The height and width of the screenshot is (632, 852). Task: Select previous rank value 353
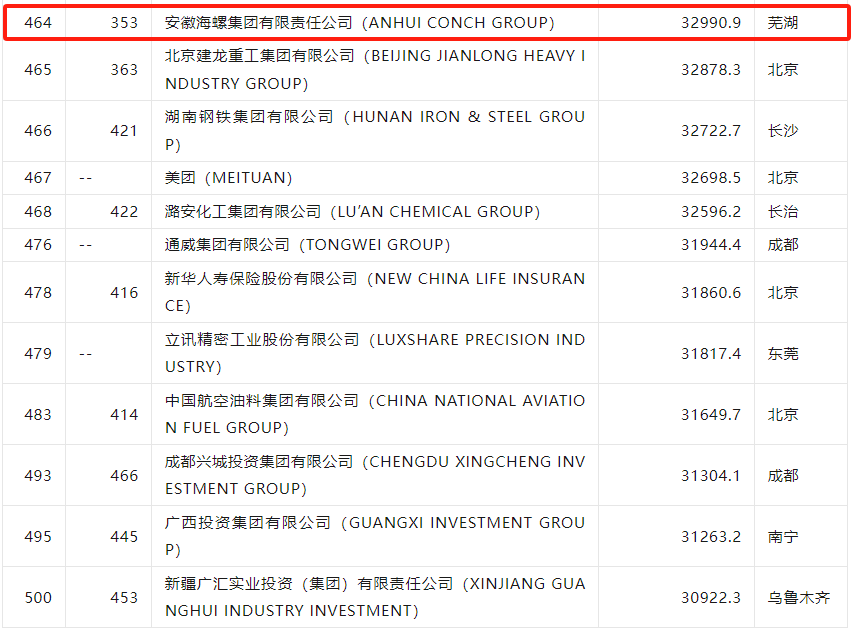124,22
